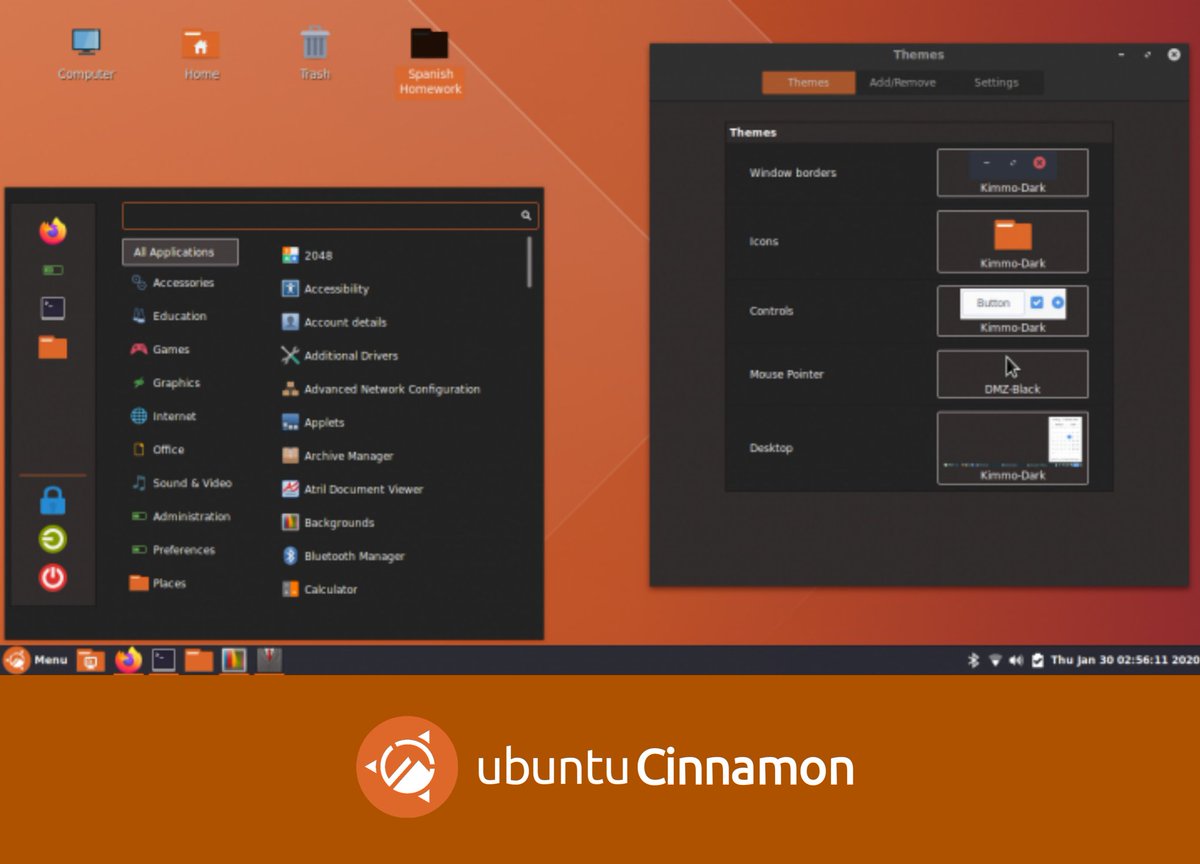Screen dimensions: 1200x864
Task: Select the Office category
Action: pyautogui.click(x=158, y=450)
